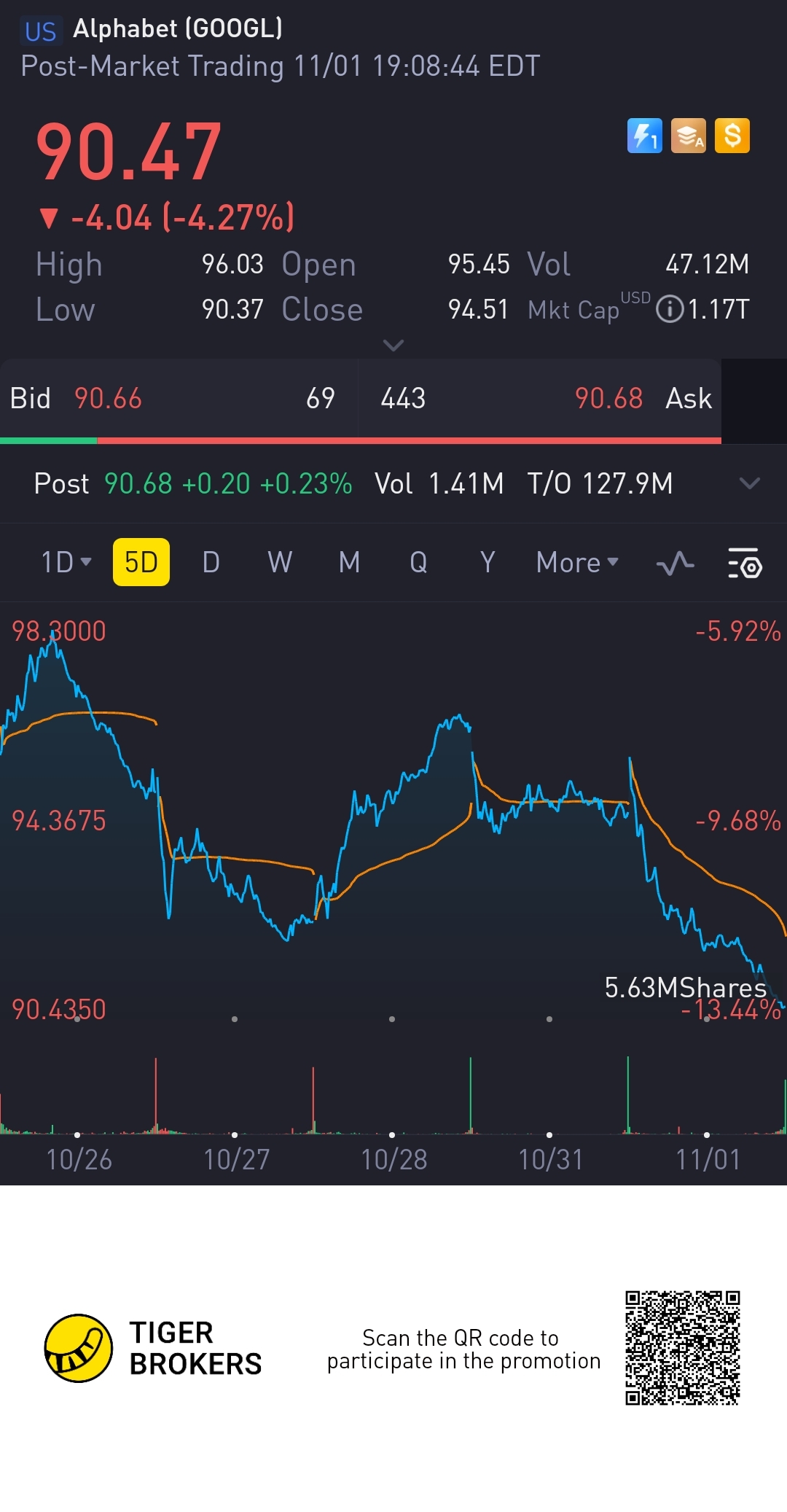Tap the 94.3675 price axis label
Screen dimensions: 787x1512
point(59,821)
